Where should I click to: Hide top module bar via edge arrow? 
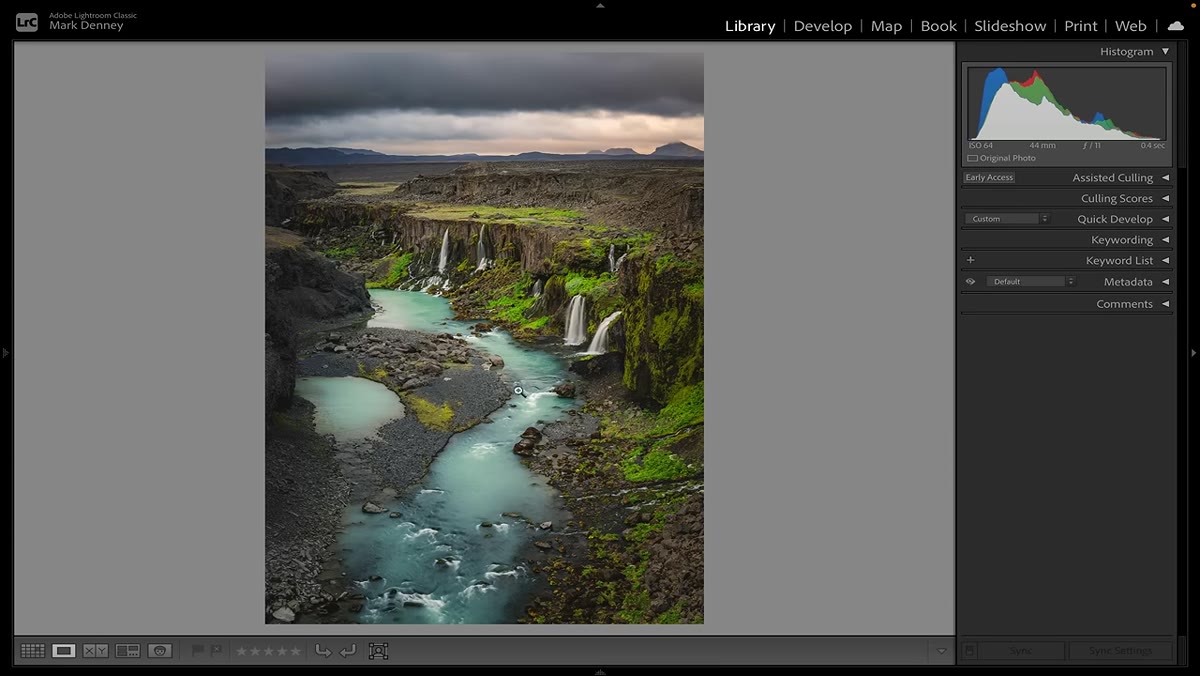point(600,5)
